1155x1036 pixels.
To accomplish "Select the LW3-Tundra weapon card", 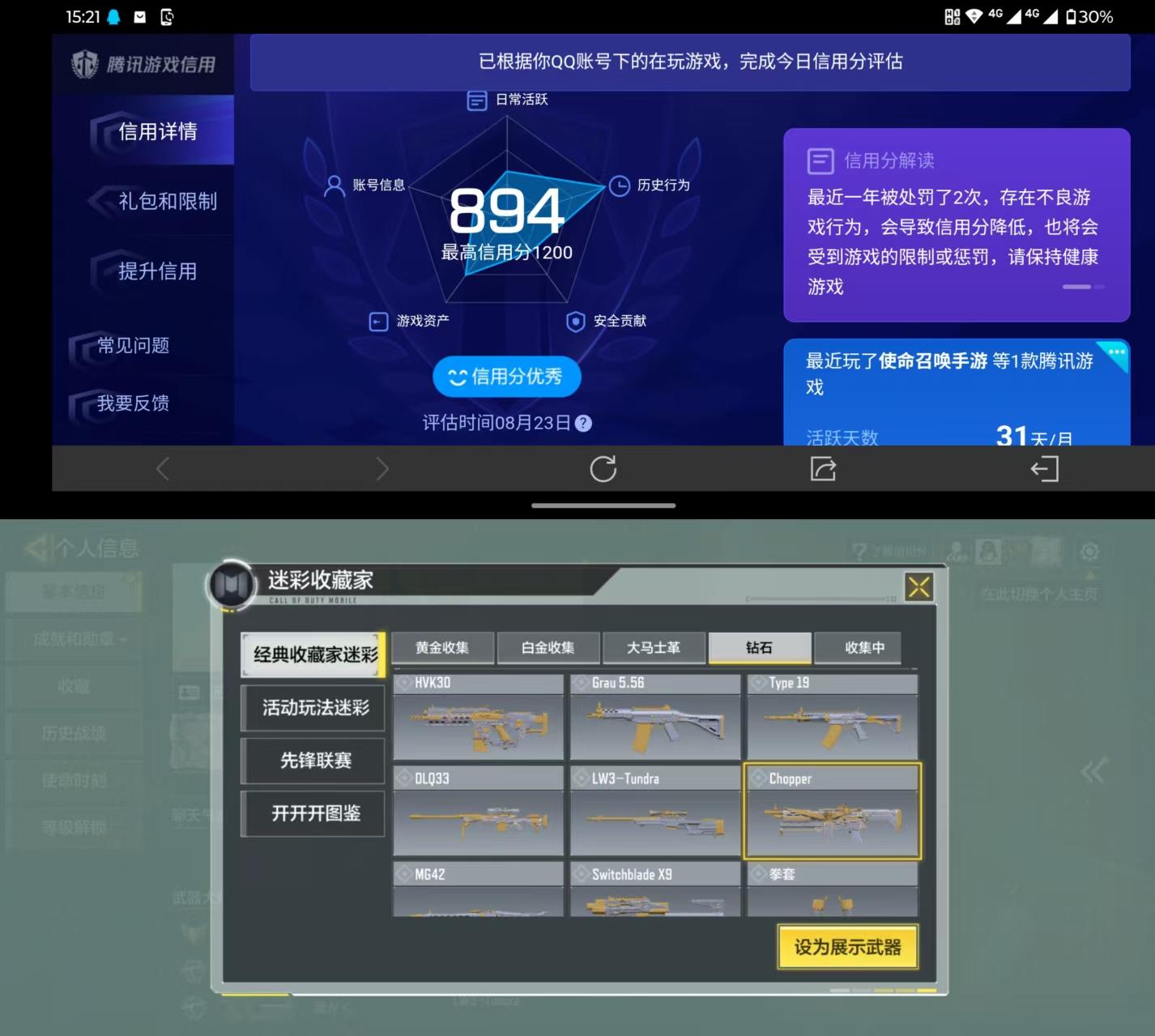I will point(655,811).
